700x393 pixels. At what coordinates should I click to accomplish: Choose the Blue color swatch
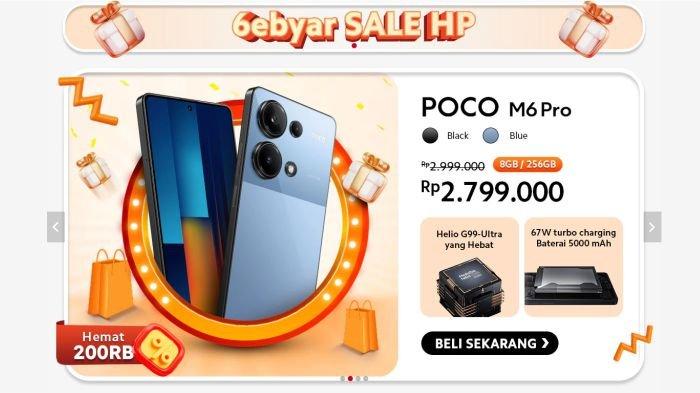[x=491, y=135]
